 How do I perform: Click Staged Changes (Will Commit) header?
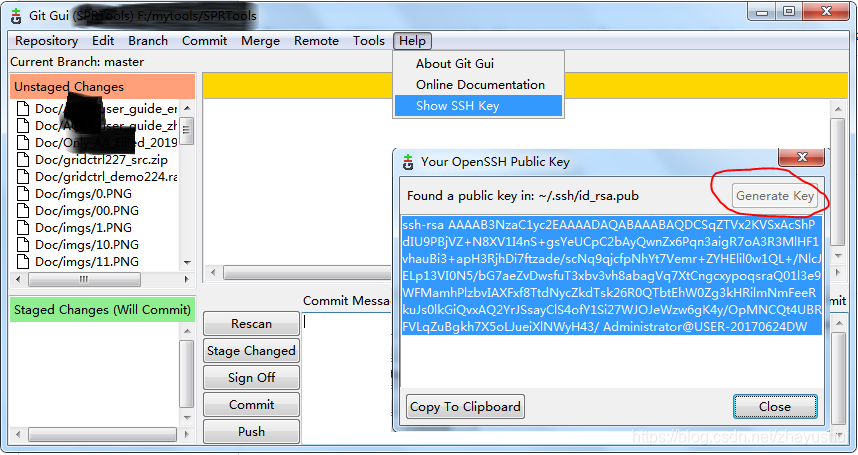point(102,310)
